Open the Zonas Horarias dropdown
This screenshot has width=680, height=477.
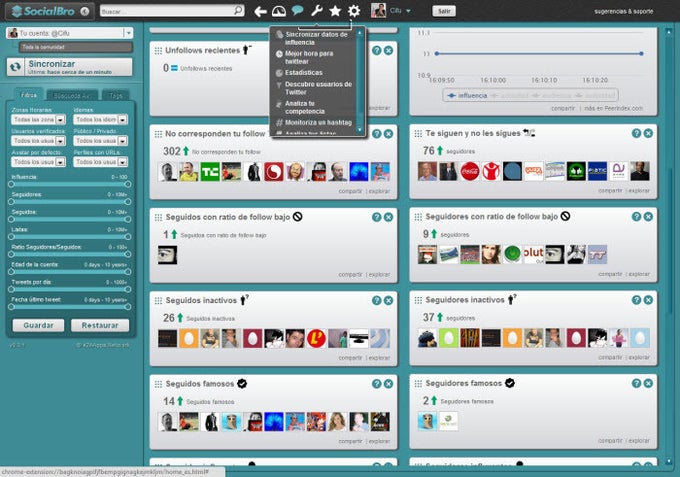click(39, 119)
